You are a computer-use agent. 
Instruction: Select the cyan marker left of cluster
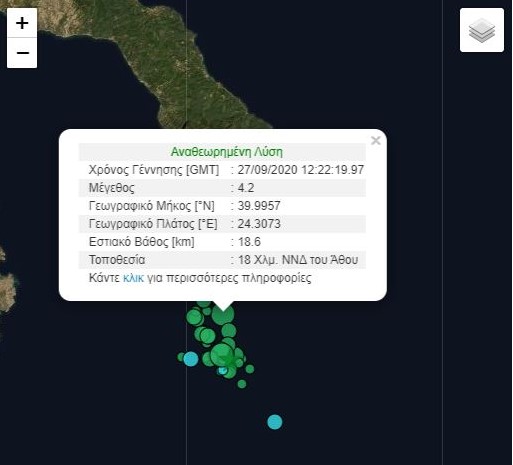[x=191, y=359]
